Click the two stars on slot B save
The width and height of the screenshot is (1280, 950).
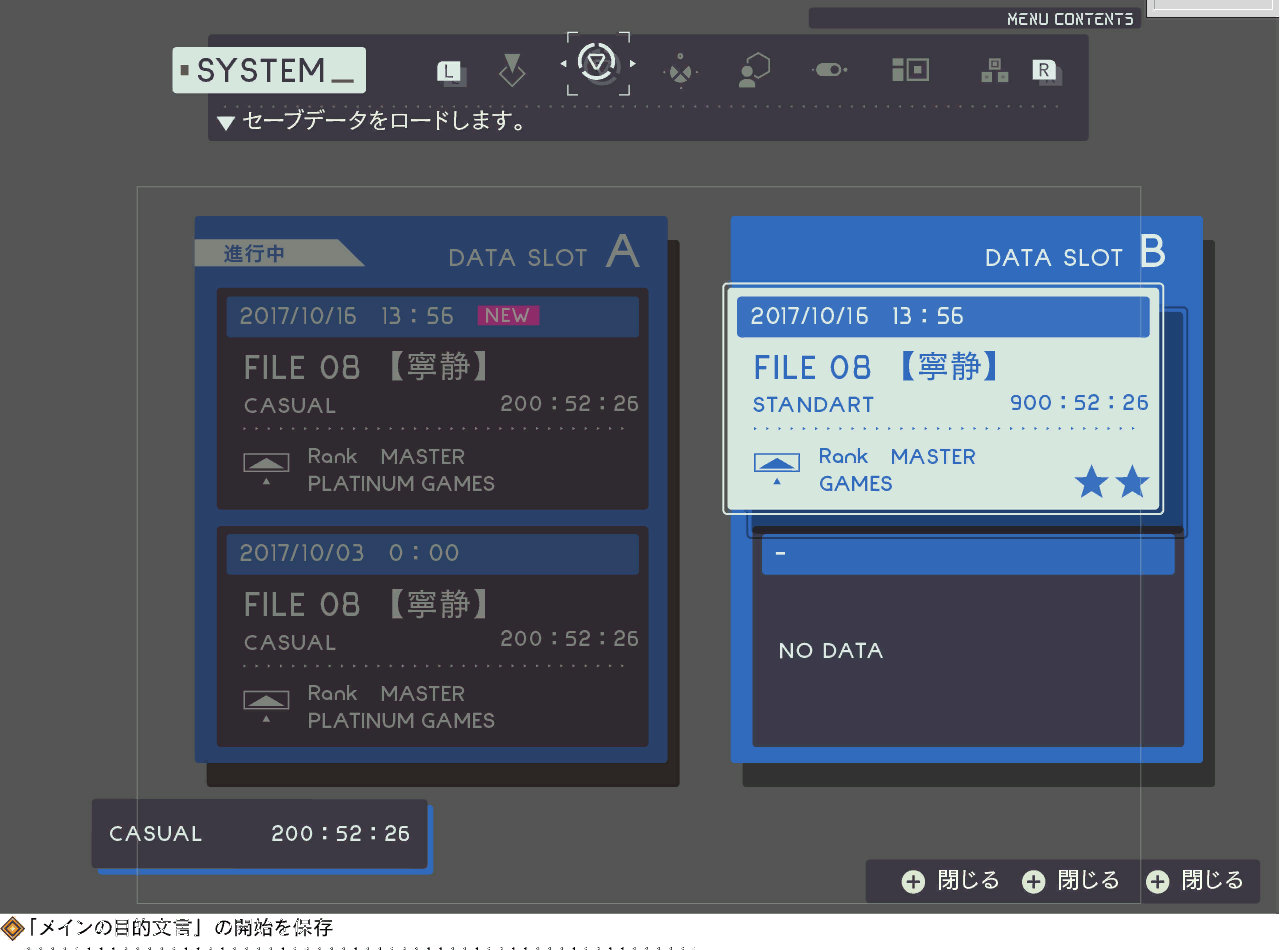tap(1112, 483)
